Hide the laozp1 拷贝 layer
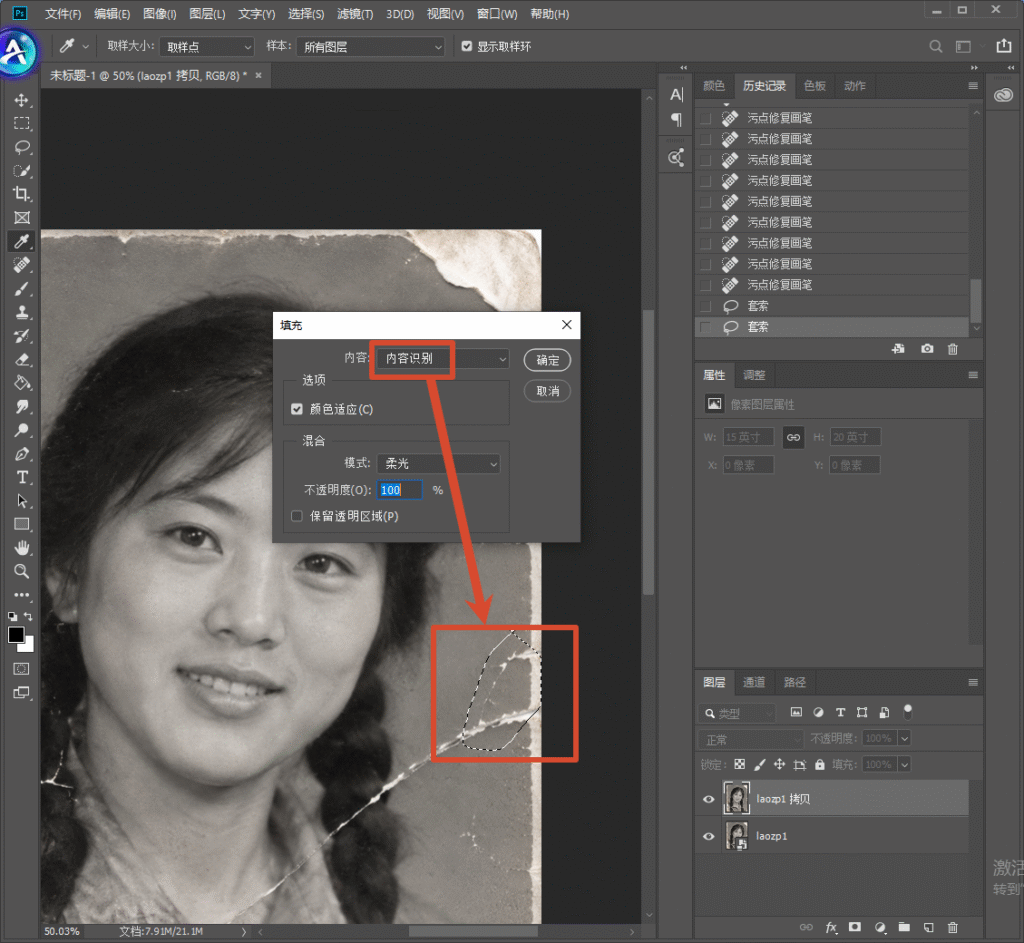Viewport: 1024px width, 943px height. pyautogui.click(x=709, y=799)
